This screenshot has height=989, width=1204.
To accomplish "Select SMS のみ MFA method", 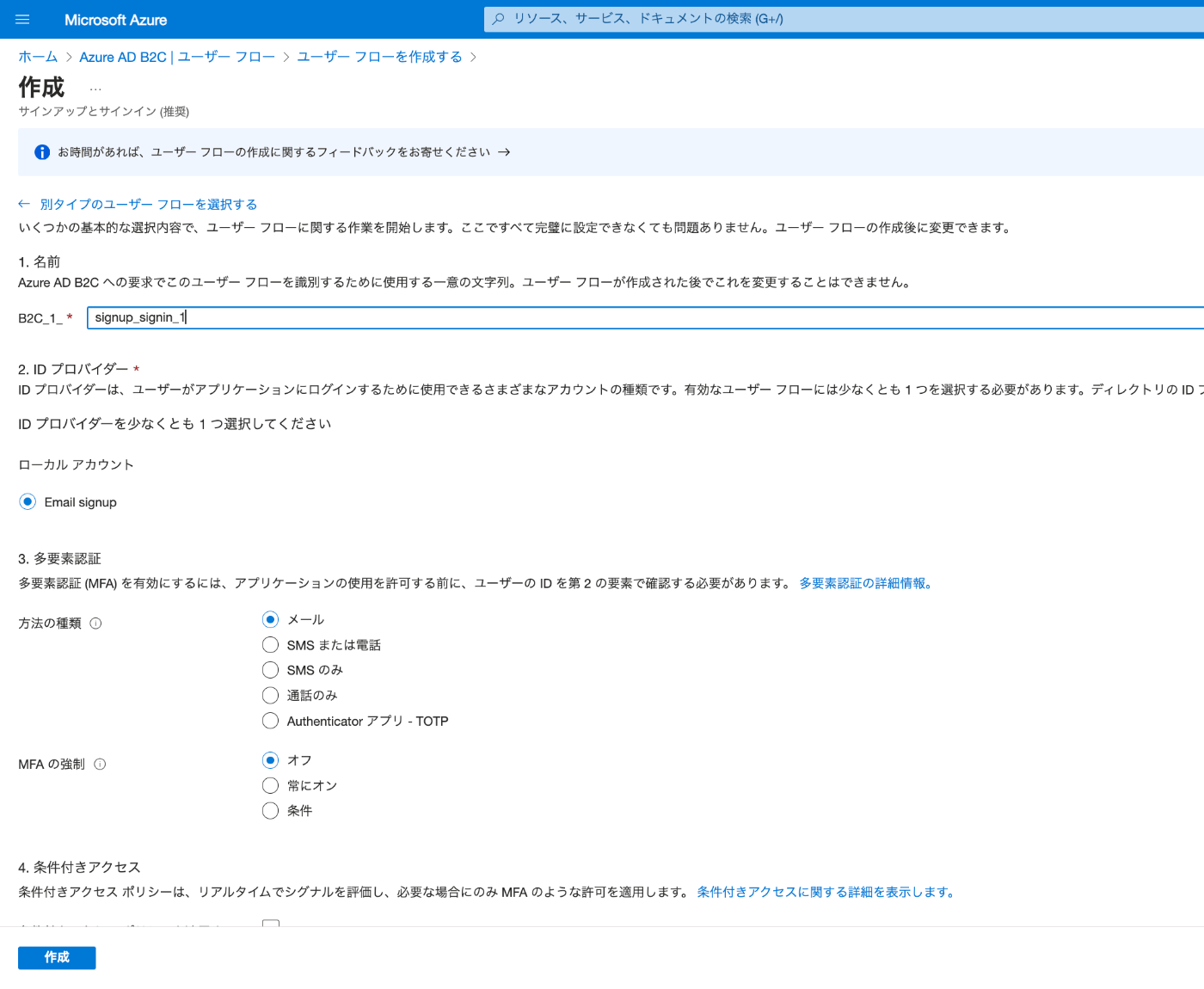I will pos(270,670).
